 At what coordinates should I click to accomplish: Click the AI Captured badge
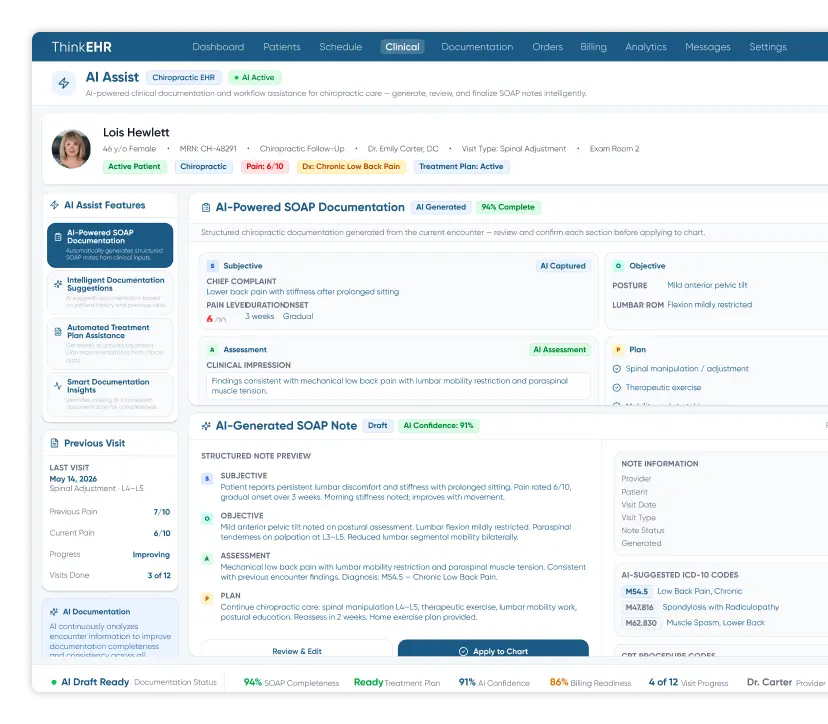(563, 266)
